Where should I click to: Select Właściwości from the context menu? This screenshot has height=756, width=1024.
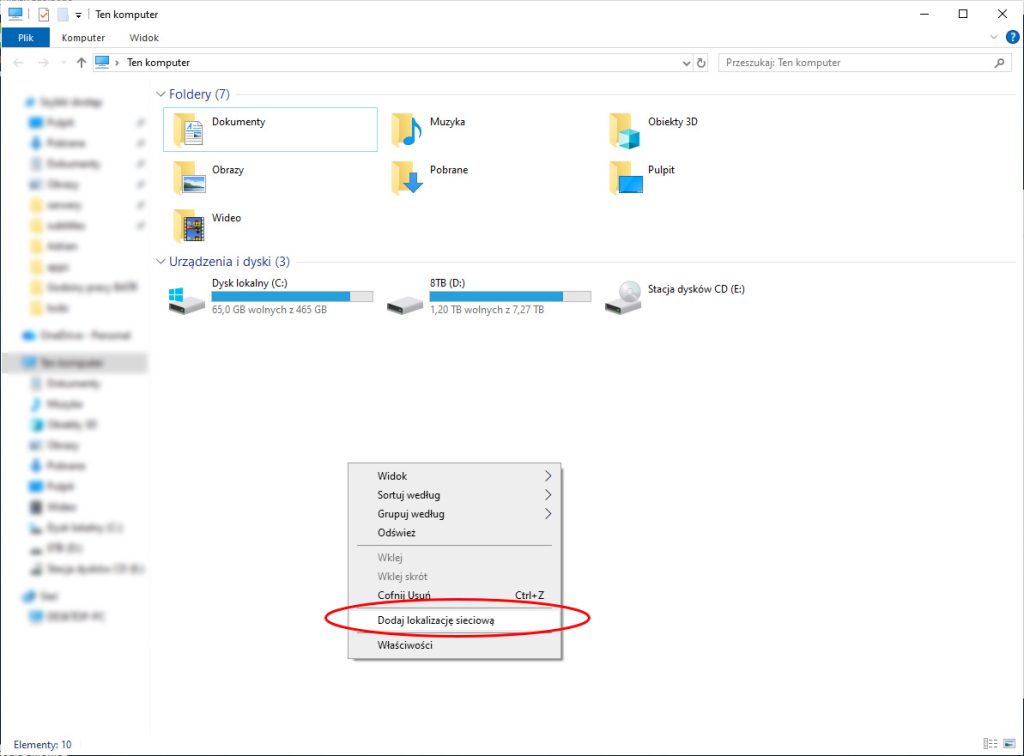click(x=405, y=645)
